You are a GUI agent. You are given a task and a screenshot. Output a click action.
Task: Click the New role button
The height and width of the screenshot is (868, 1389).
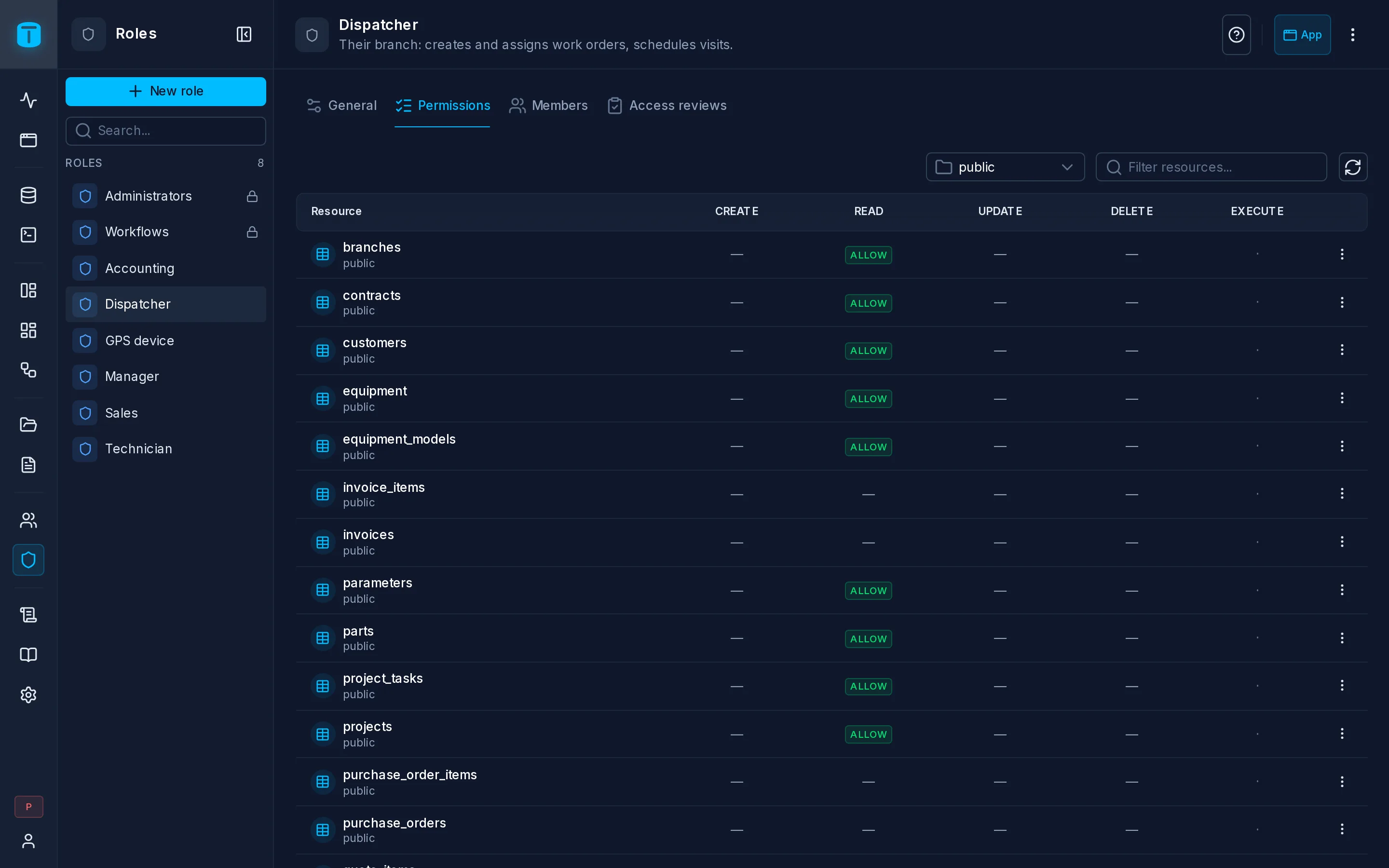coord(166,91)
